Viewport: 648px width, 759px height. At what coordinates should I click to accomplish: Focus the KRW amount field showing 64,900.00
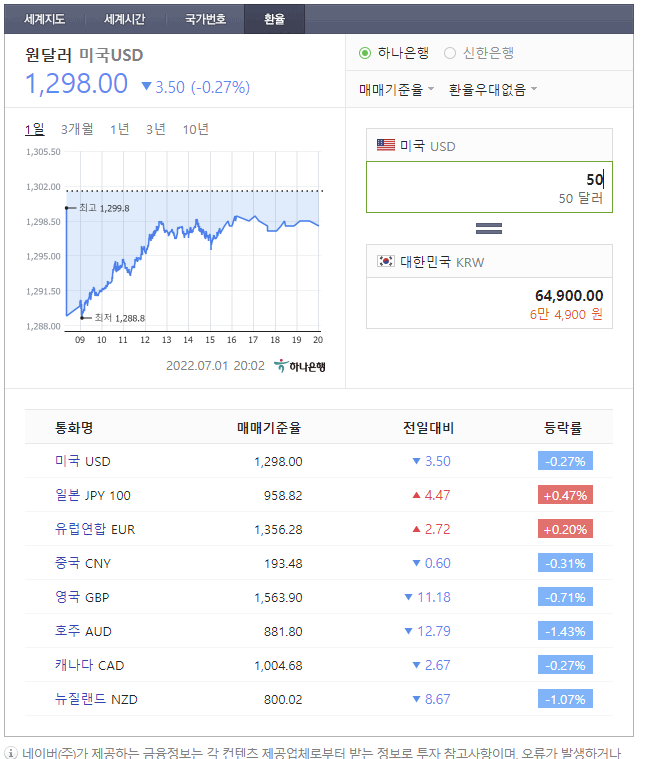489,303
